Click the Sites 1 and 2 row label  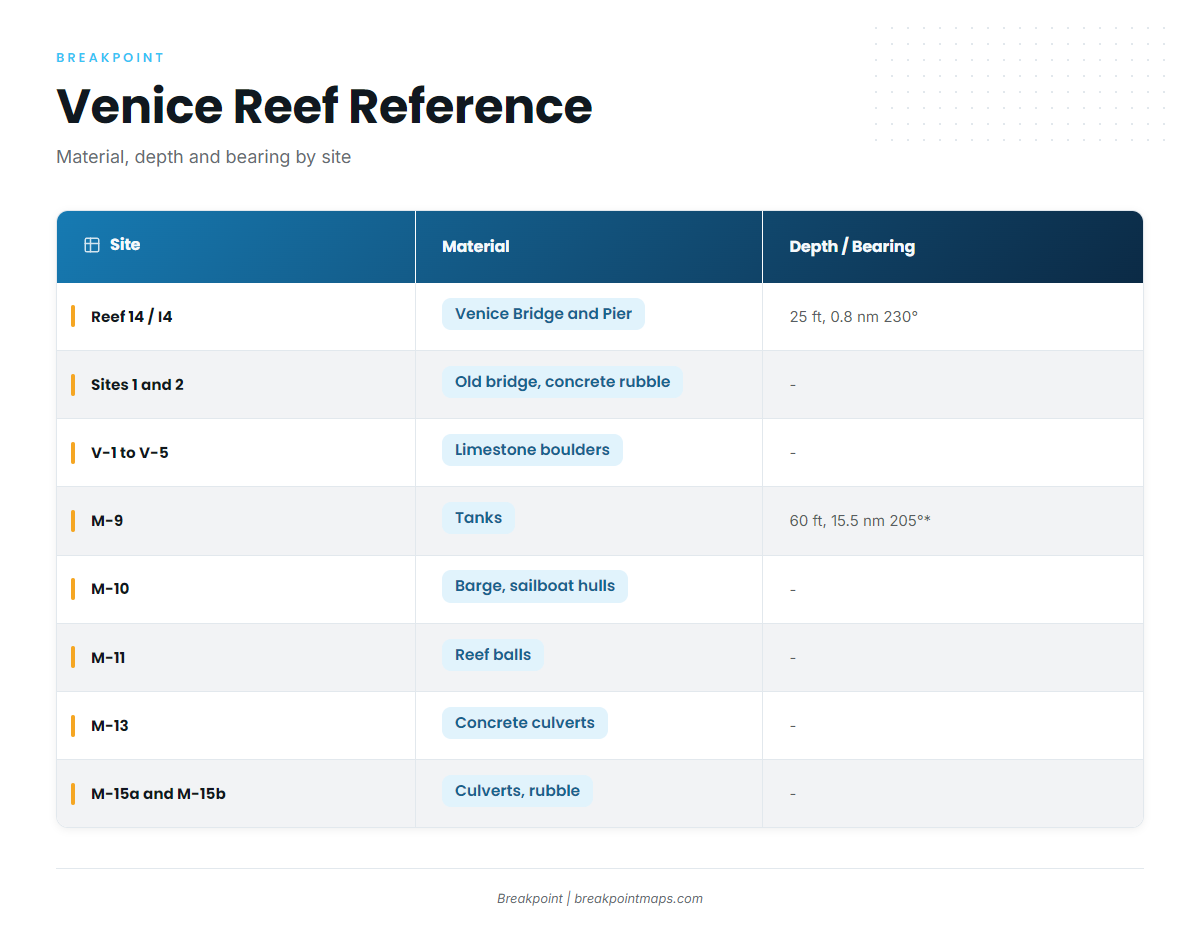(137, 385)
